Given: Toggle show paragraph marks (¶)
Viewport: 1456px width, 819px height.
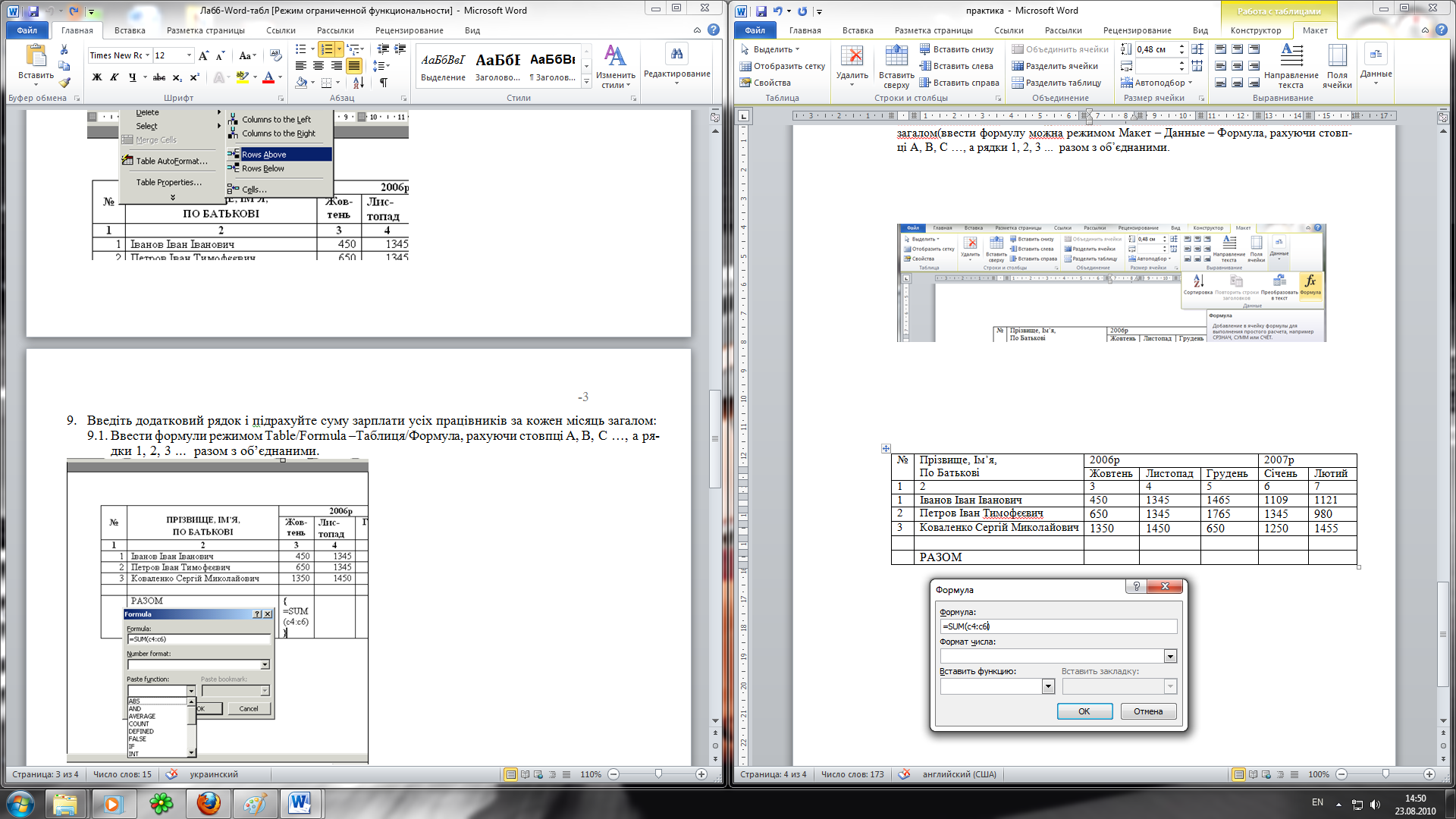Looking at the screenshot, I should coord(384,82).
